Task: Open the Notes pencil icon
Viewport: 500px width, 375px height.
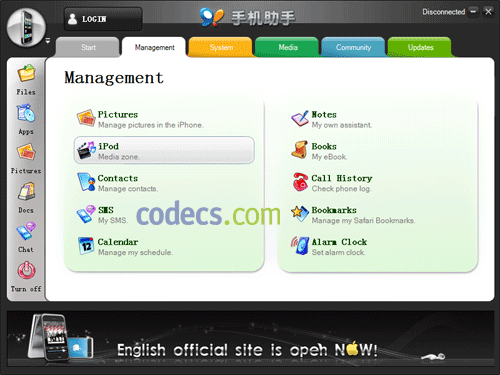Action: [x=300, y=119]
